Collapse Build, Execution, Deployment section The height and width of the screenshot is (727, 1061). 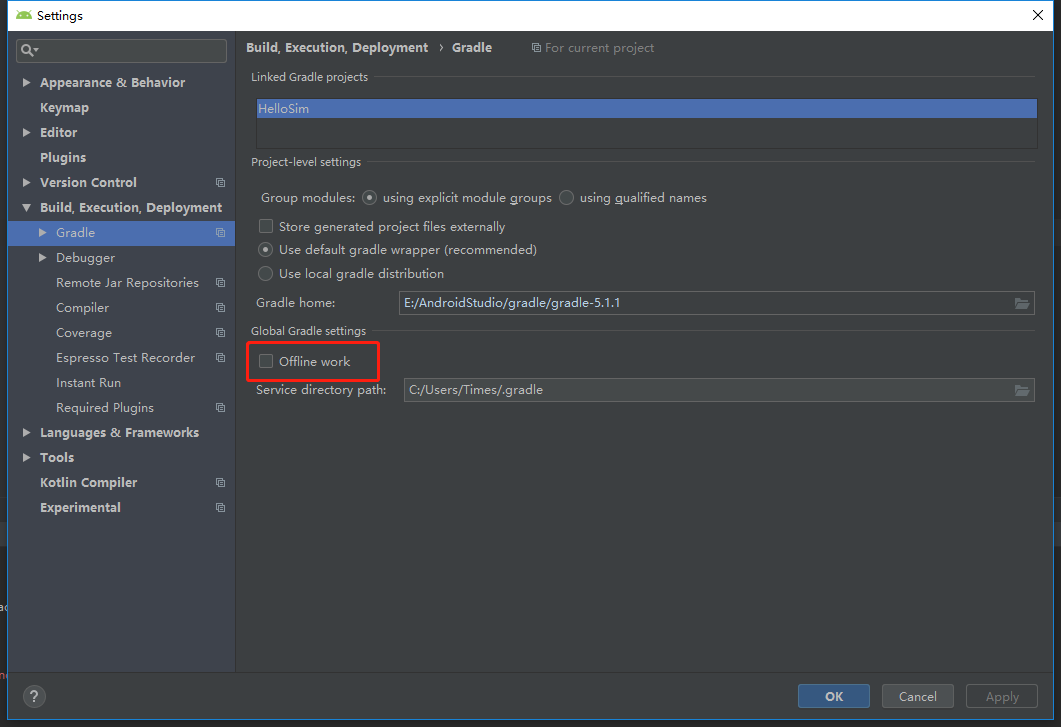pos(26,208)
